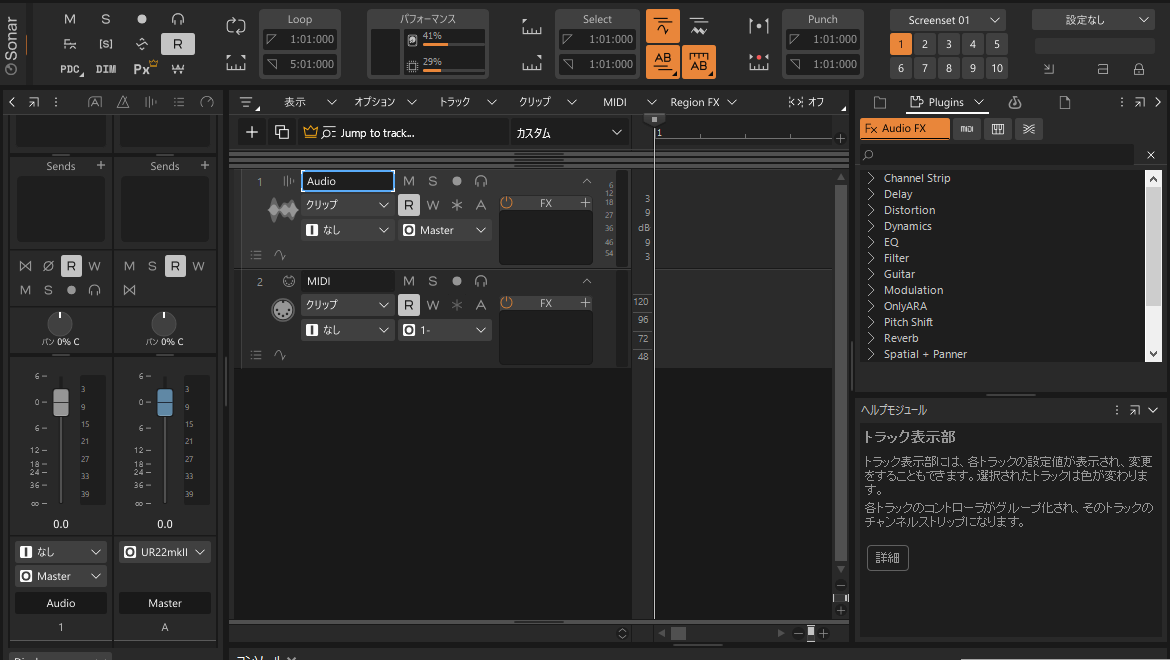Screen dimensions: 1170x660
Task: Click the PDC override button
Action: click(70, 69)
